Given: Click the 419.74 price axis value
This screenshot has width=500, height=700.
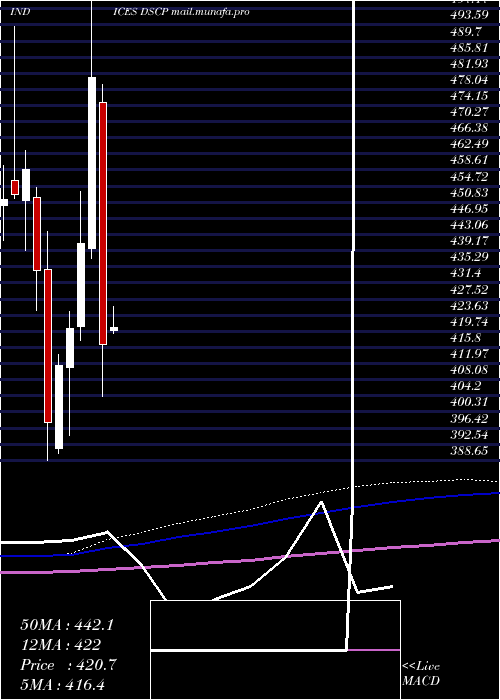Looking at the screenshot, I should pyautogui.click(x=469, y=321).
